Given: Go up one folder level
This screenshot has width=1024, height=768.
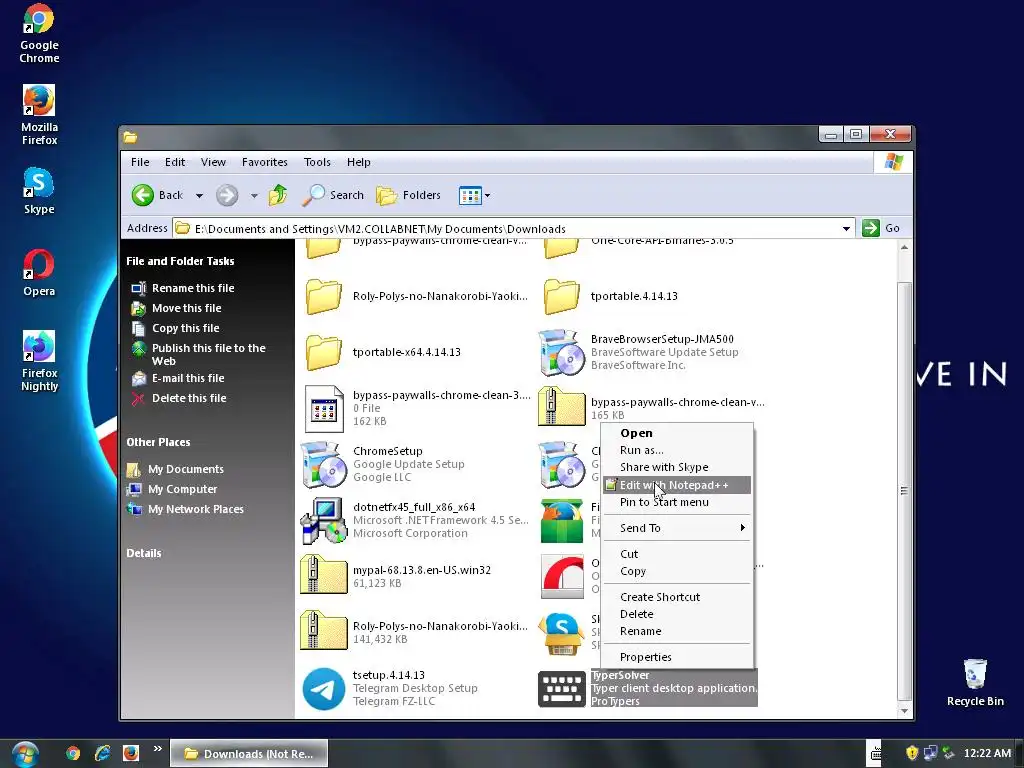Looking at the screenshot, I should (x=278, y=195).
